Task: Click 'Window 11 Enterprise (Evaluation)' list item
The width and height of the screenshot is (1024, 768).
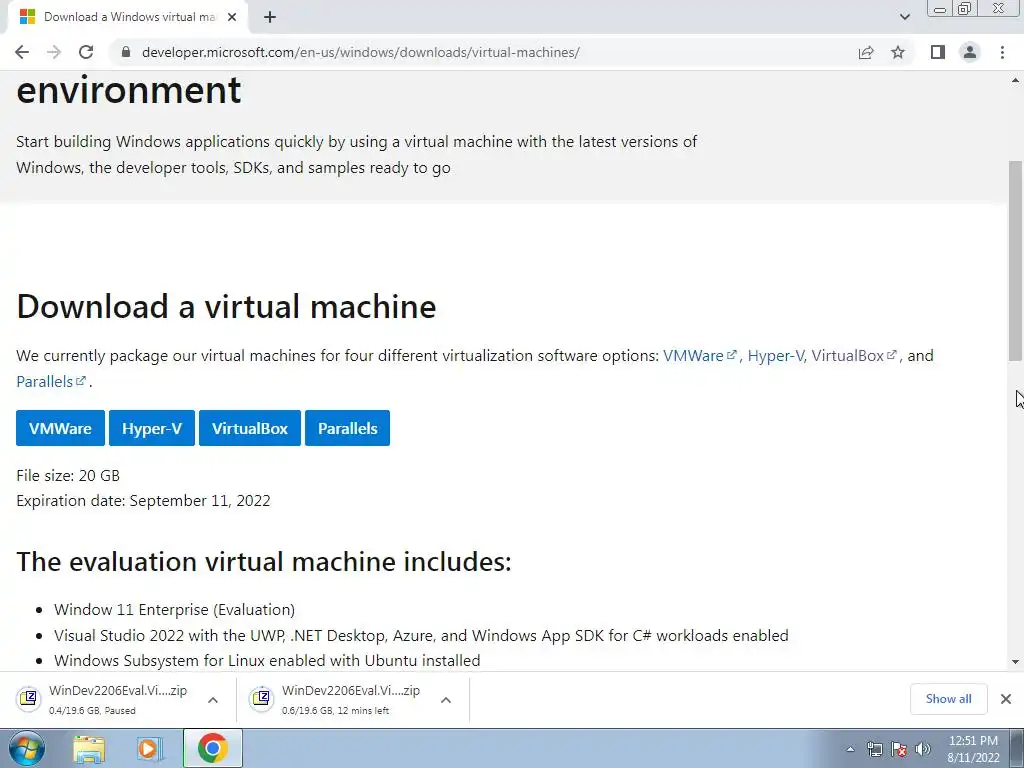Action: coord(174,610)
